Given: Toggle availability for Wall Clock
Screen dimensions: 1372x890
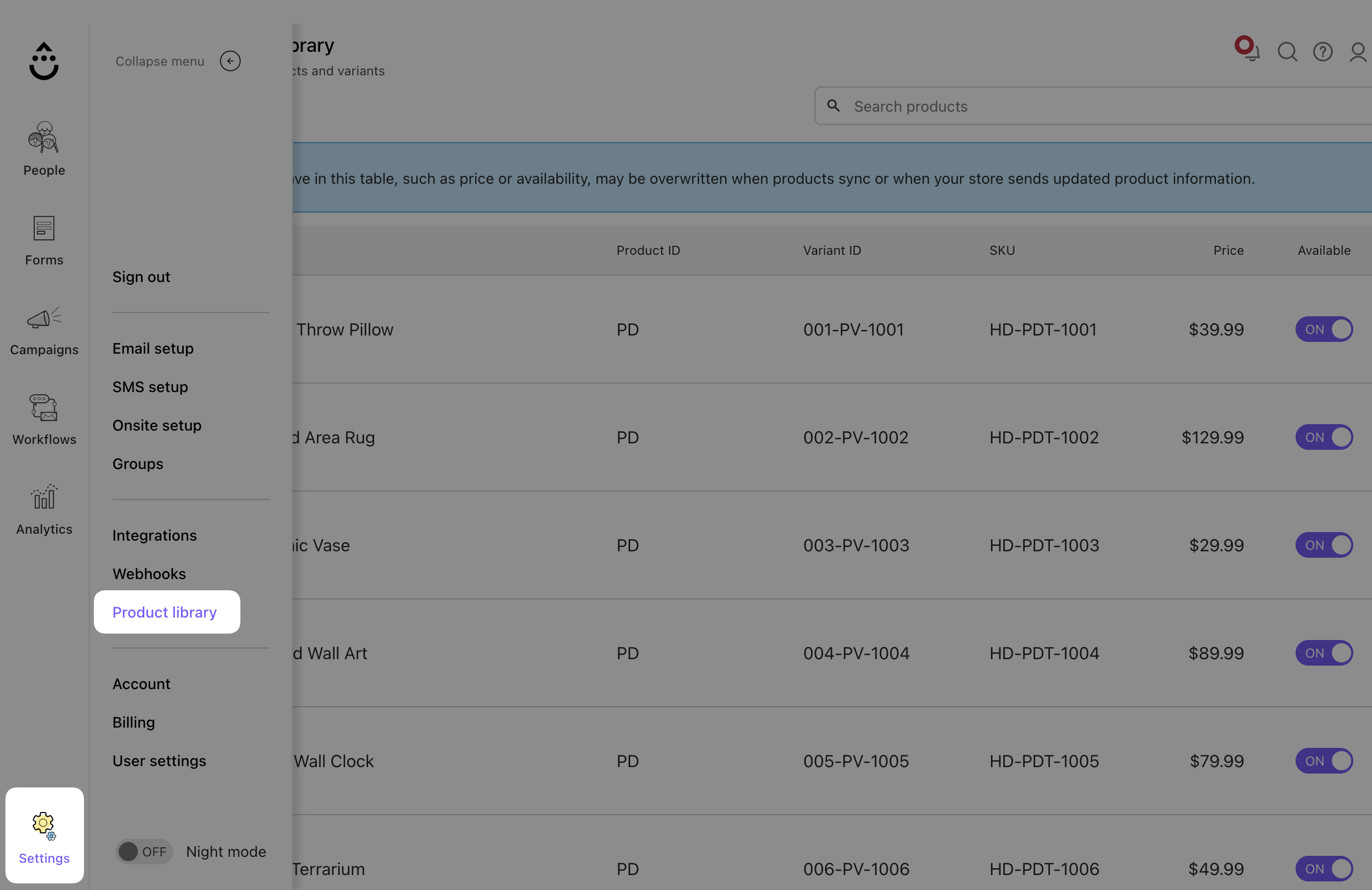Looking at the screenshot, I should click(x=1323, y=760).
